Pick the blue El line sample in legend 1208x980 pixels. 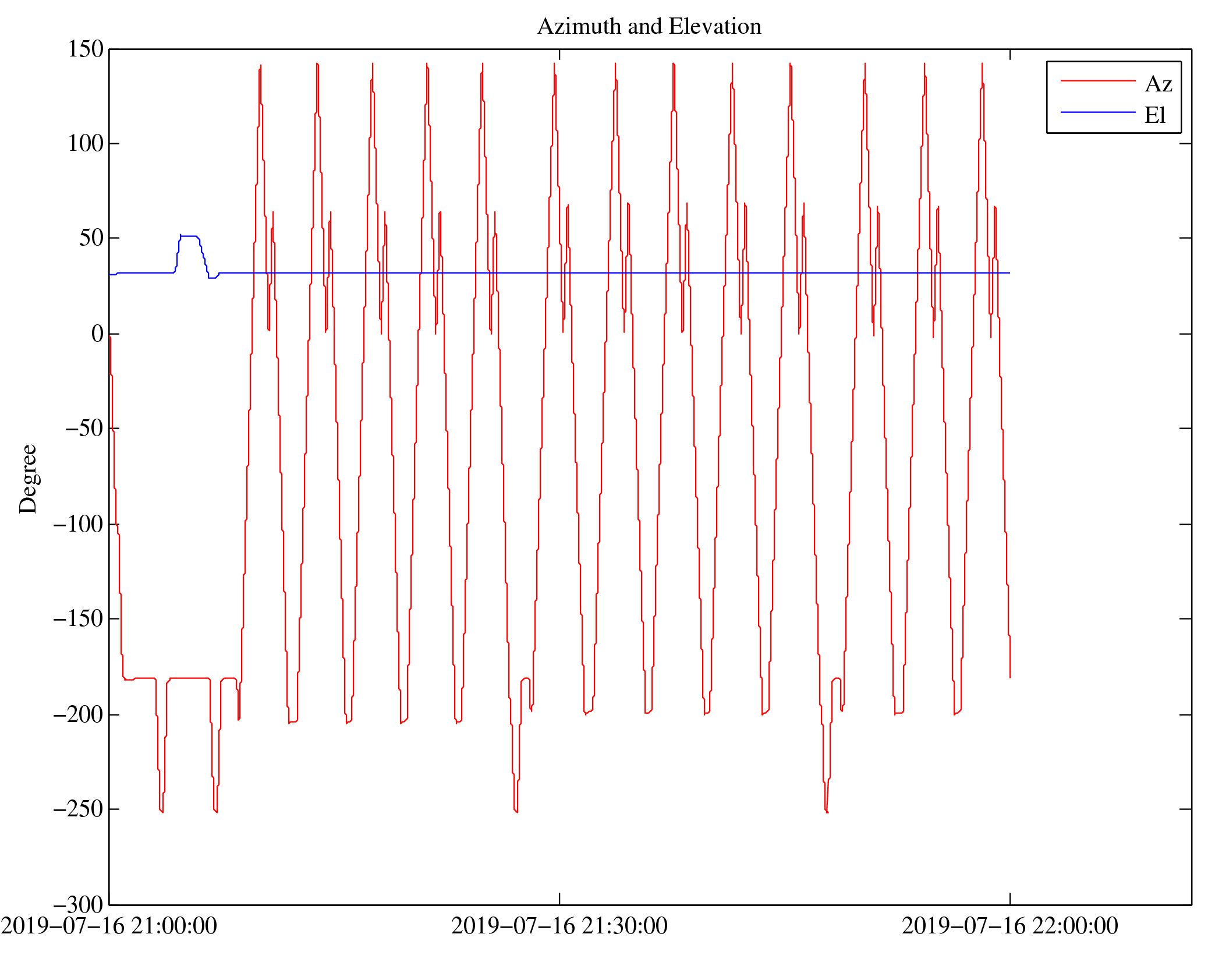point(1097,112)
